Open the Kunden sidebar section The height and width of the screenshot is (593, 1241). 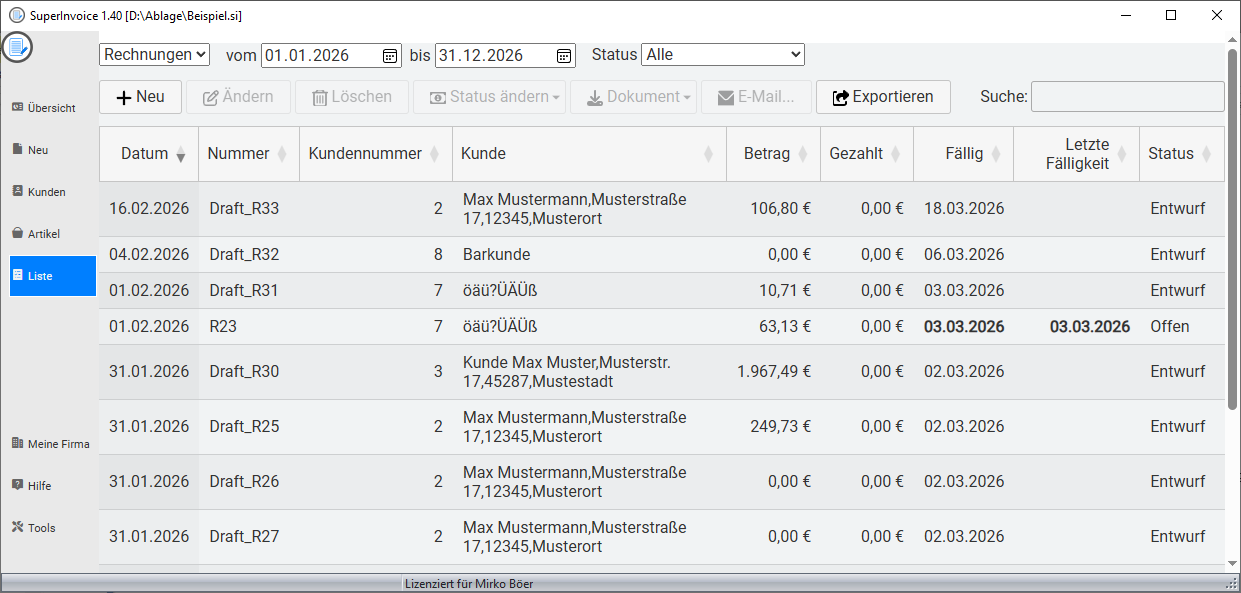pyautogui.click(x=40, y=192)
